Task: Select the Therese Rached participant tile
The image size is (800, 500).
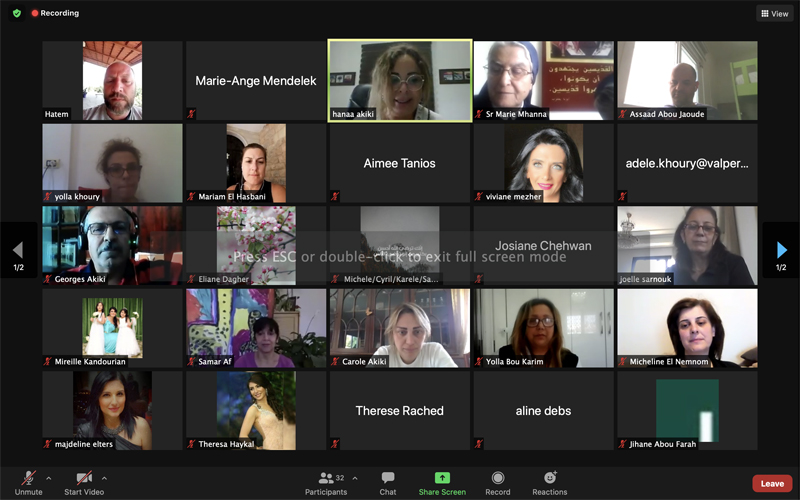Action: (400, 410)
